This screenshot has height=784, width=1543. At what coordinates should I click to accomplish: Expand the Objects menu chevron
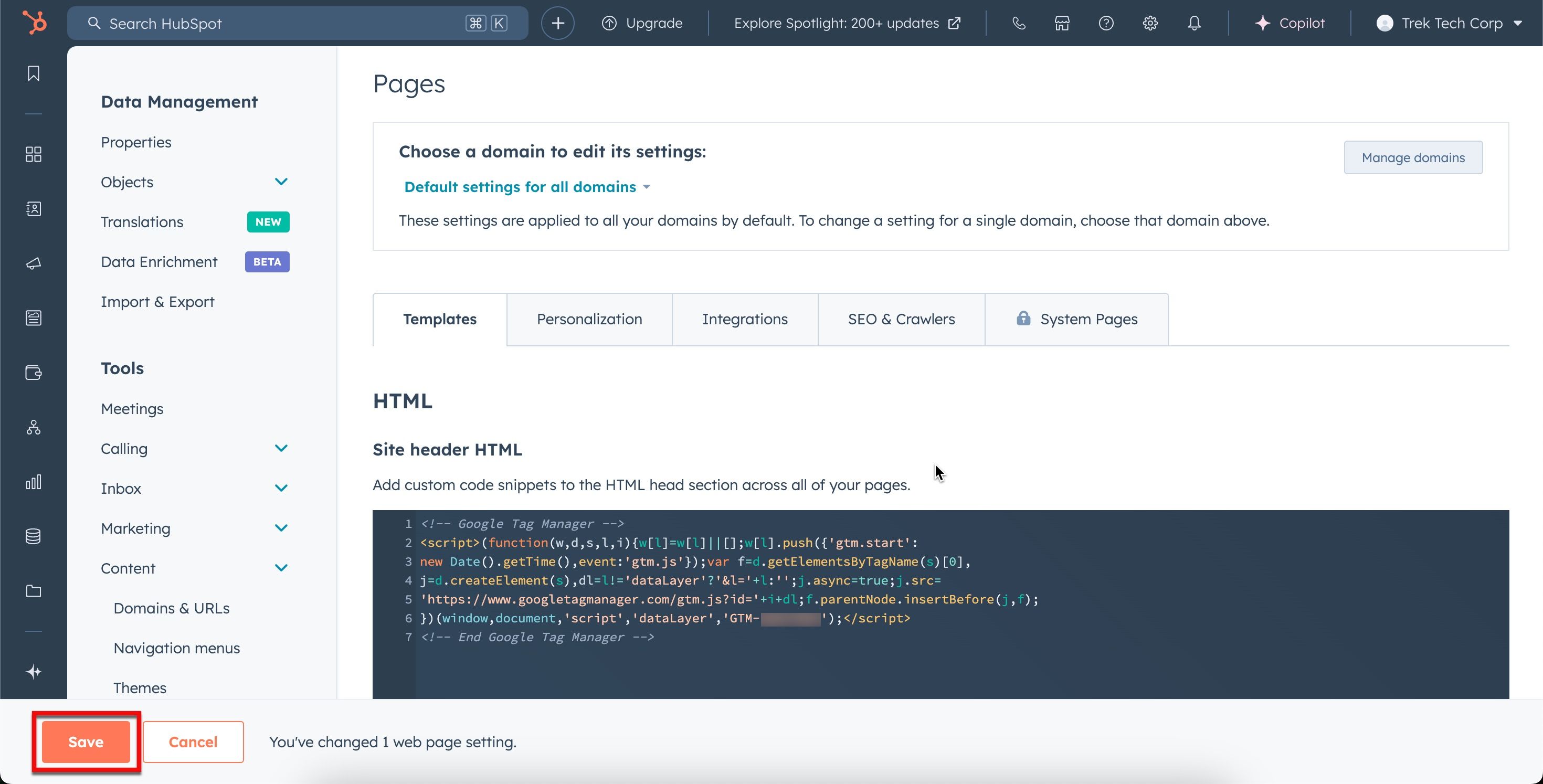pos(281,182)
